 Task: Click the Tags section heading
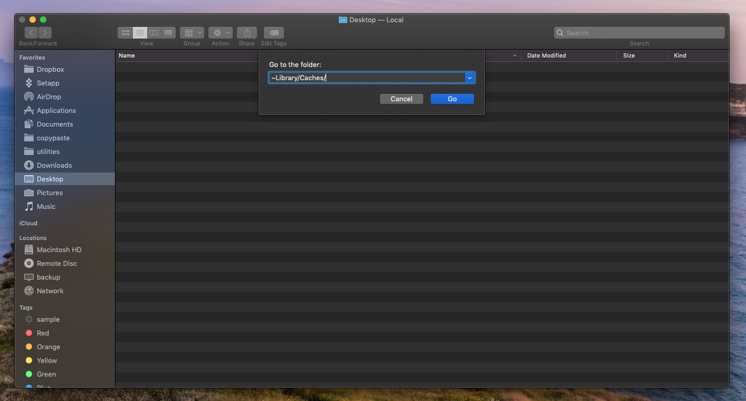pos(26,308)
